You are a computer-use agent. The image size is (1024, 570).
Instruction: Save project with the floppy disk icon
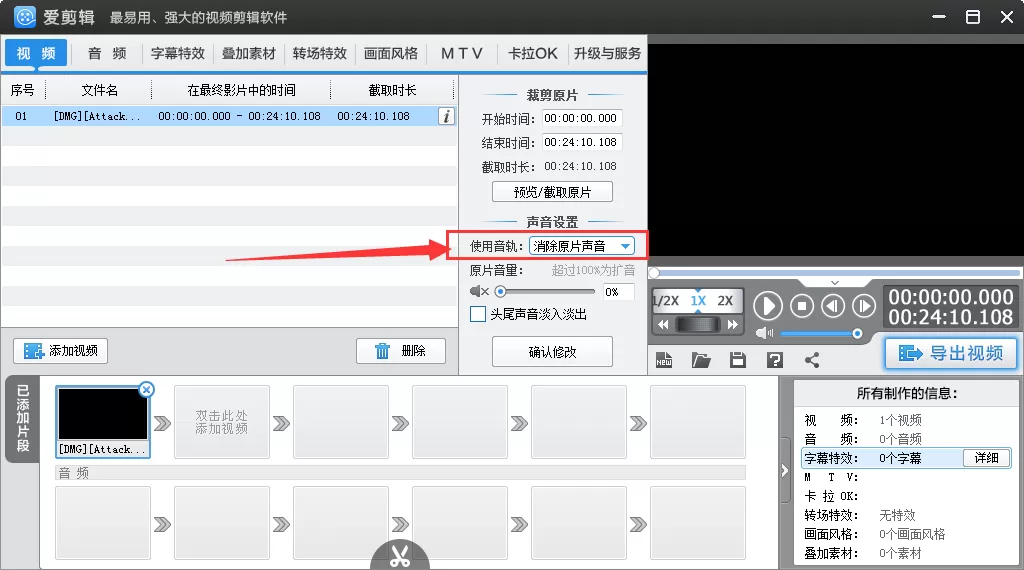click(738, 360)
